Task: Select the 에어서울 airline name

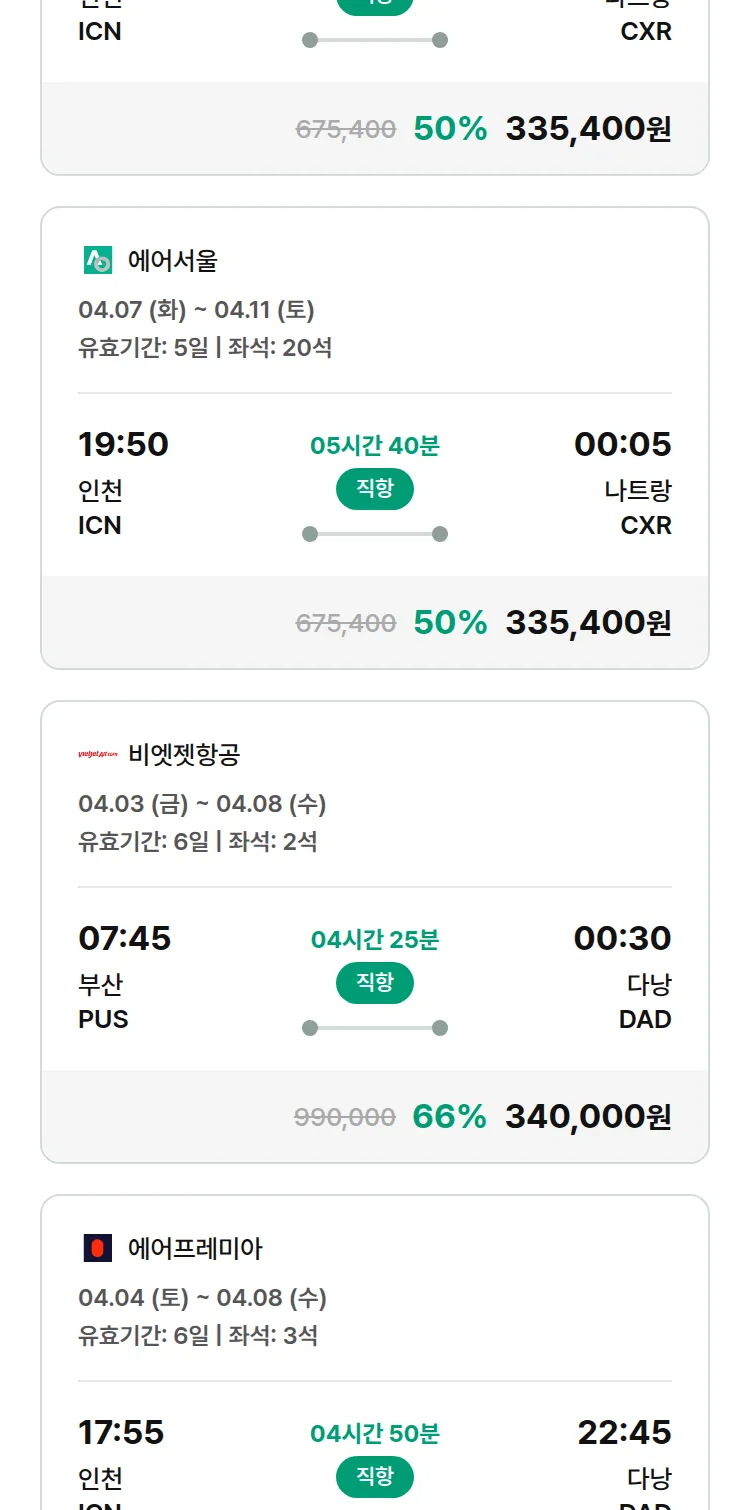Action: click(x=172, y=261)
